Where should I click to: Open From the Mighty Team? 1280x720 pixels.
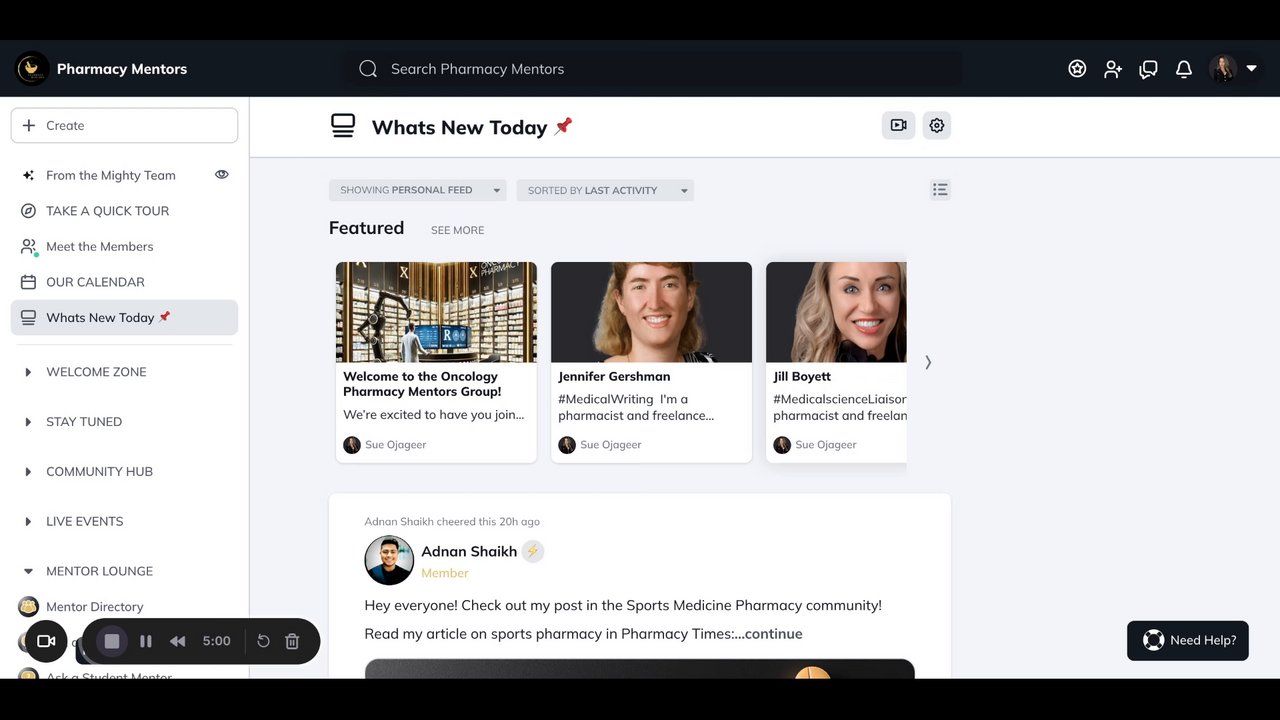pos(110,175)
